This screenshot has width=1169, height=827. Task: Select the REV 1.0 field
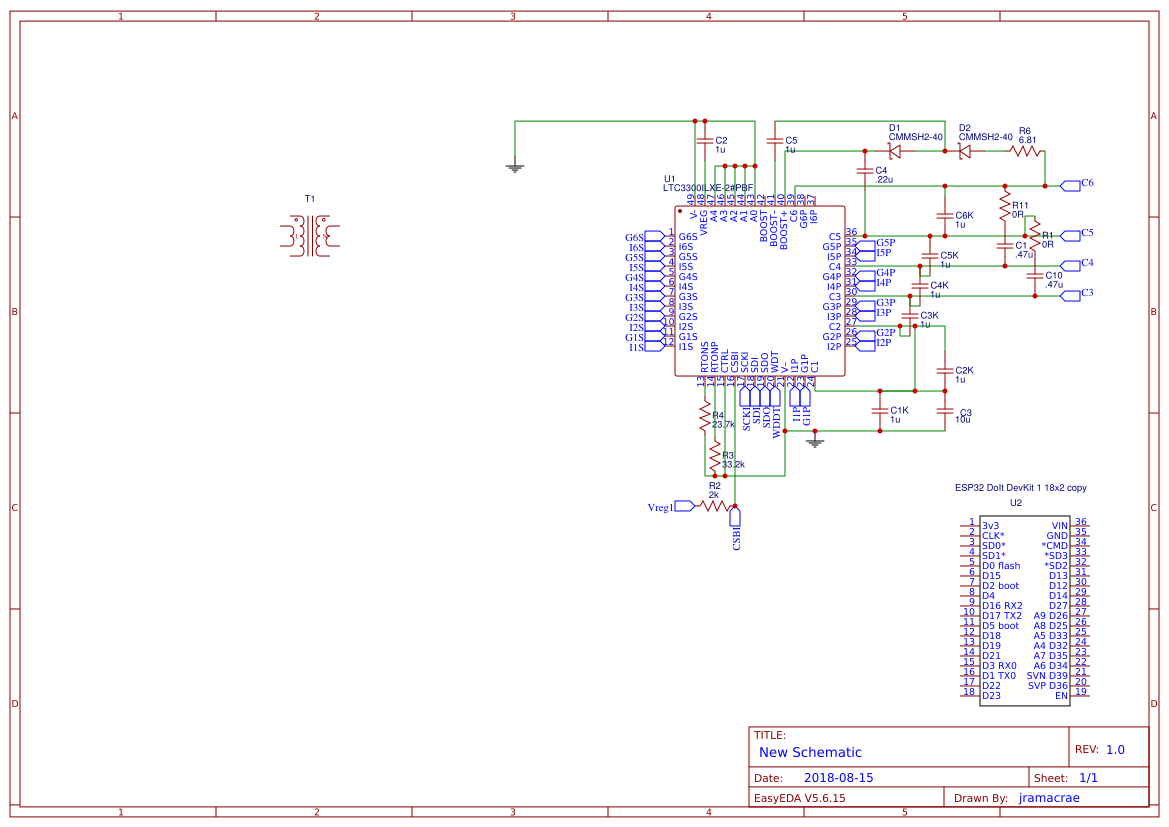pyautogui.click(x=1114, y=749)
